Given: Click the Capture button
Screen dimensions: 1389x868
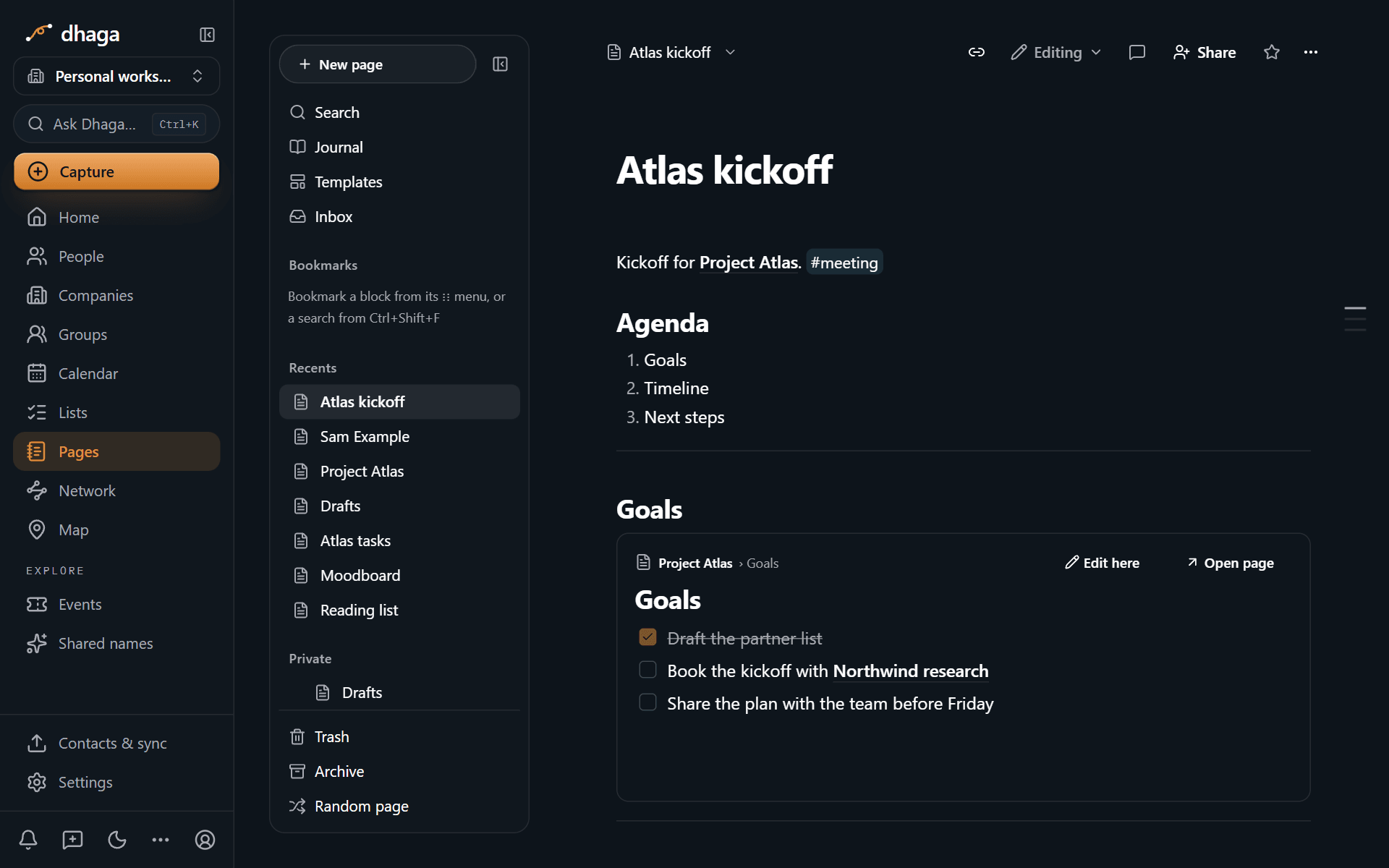Looking at the screenshot, I should tap(116, 171).
